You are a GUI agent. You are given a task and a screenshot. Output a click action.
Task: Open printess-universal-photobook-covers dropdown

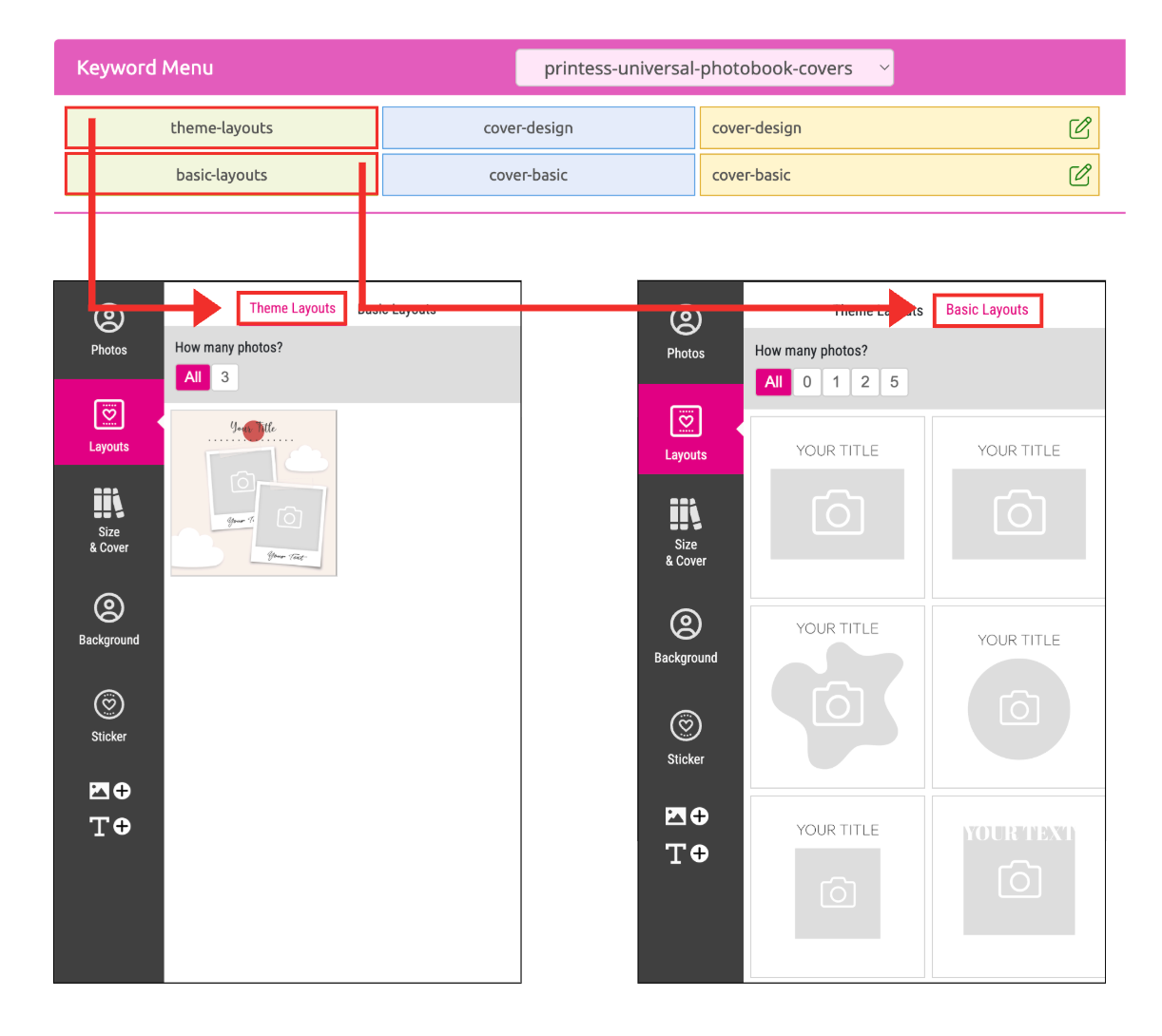pyautogui.click(x=704, y=68)
